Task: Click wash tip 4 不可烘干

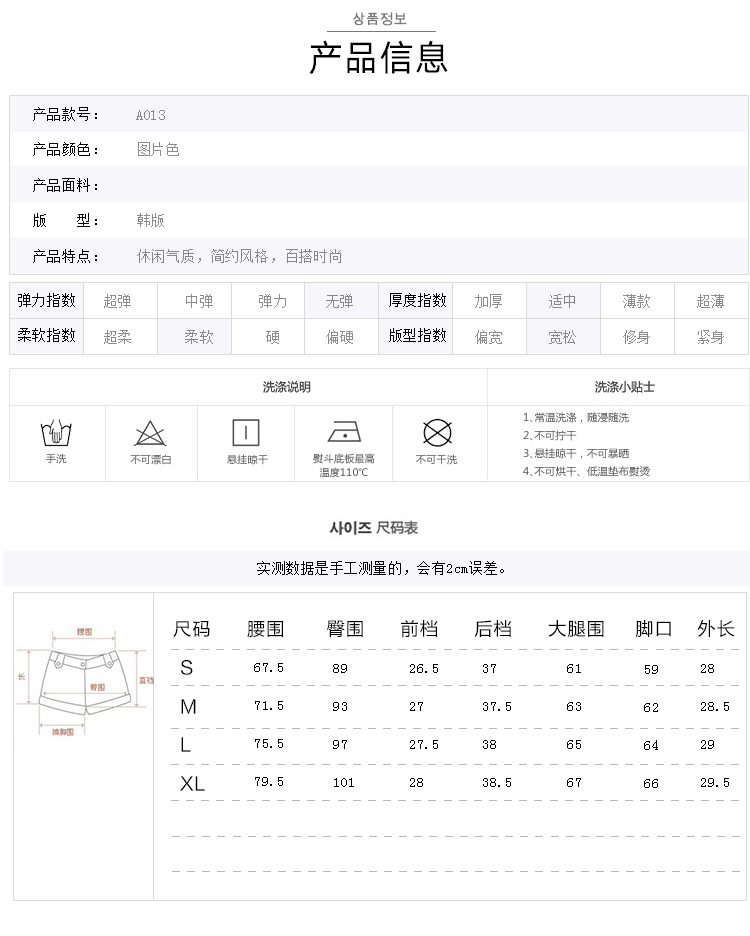Action: coord(586,471)
